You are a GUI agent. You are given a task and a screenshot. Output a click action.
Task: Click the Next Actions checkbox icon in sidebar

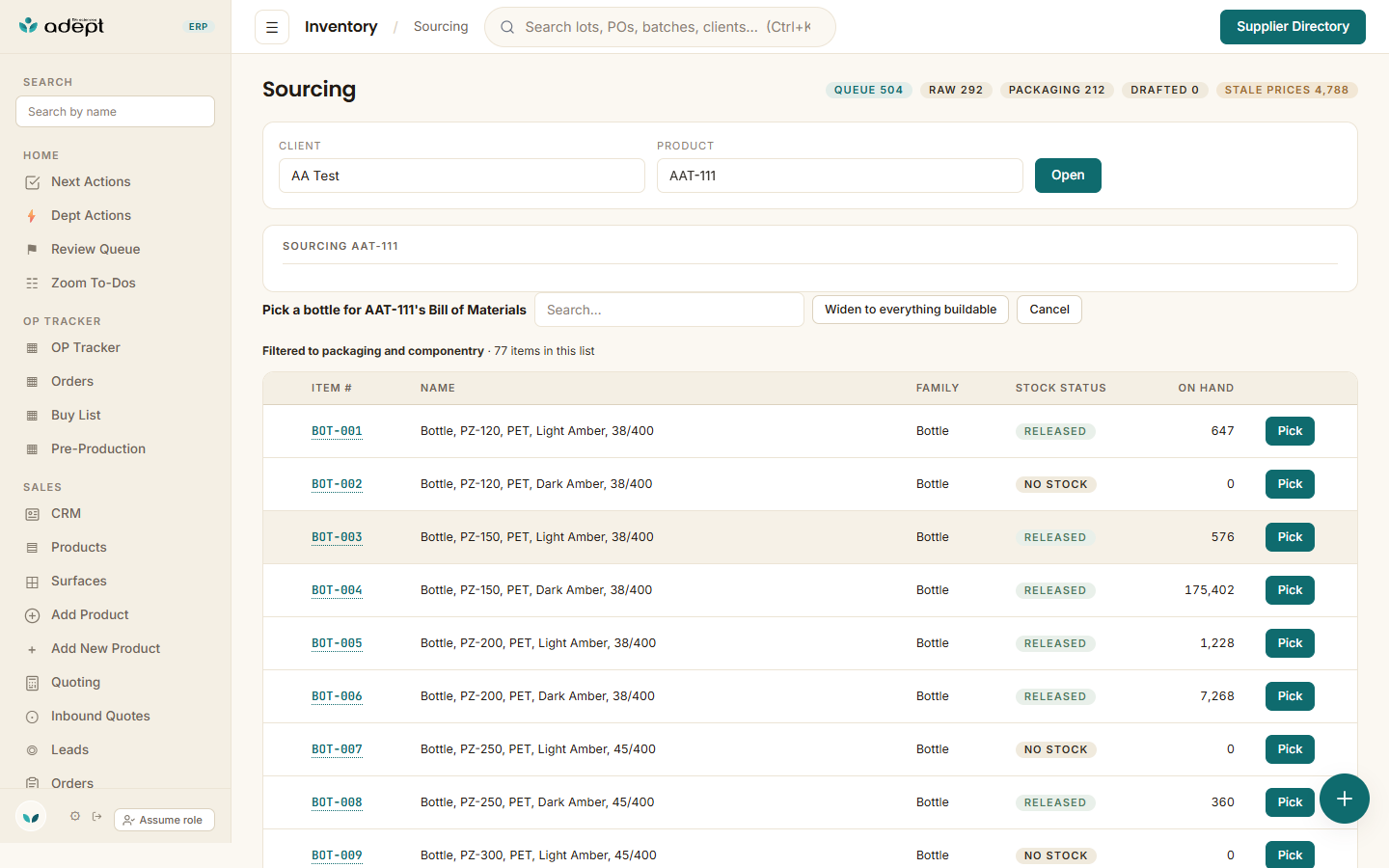click(32, 182)
